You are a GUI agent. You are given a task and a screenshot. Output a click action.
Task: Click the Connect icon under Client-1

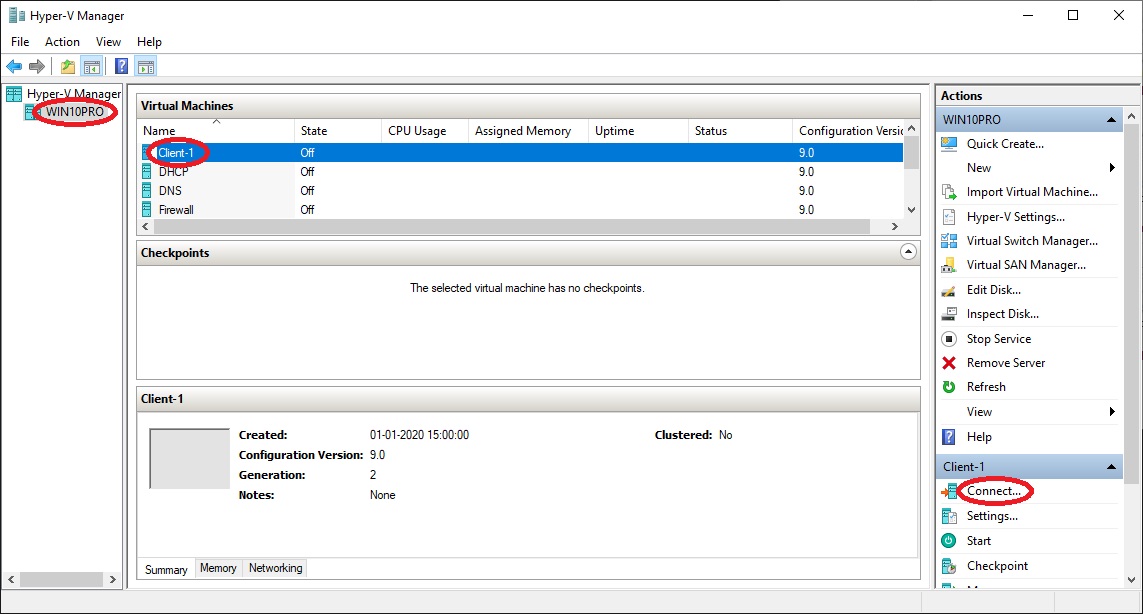[x=949, y=492]
